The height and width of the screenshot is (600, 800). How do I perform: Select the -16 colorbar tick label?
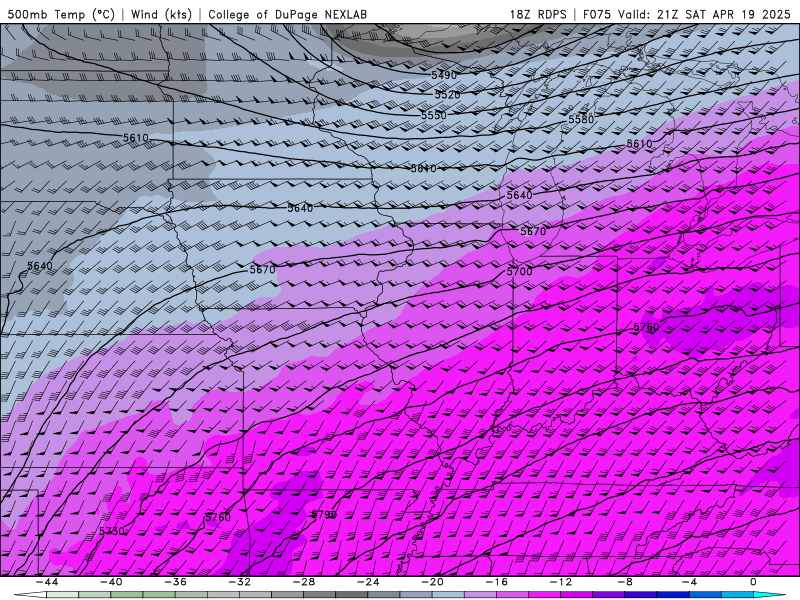497,582
